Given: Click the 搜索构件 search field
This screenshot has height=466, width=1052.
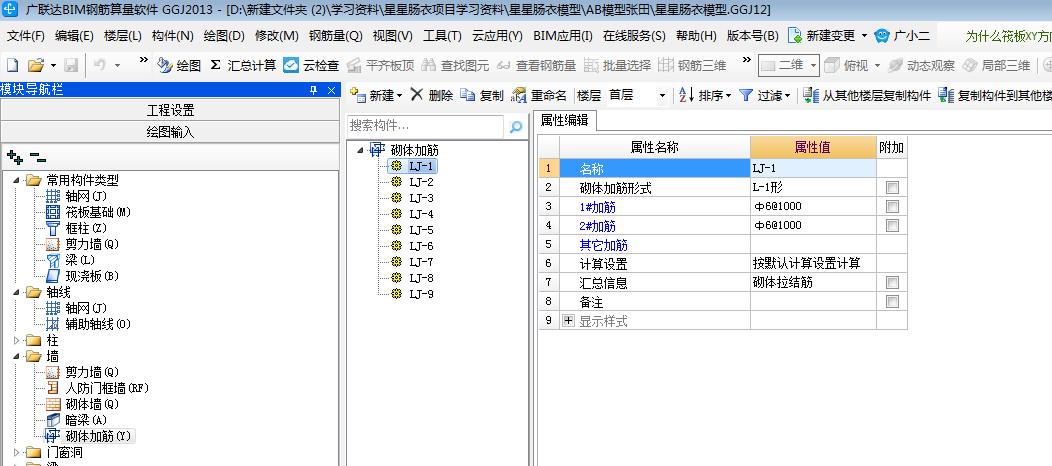Looking at the screenshot, I should click(x=425, y=126).
